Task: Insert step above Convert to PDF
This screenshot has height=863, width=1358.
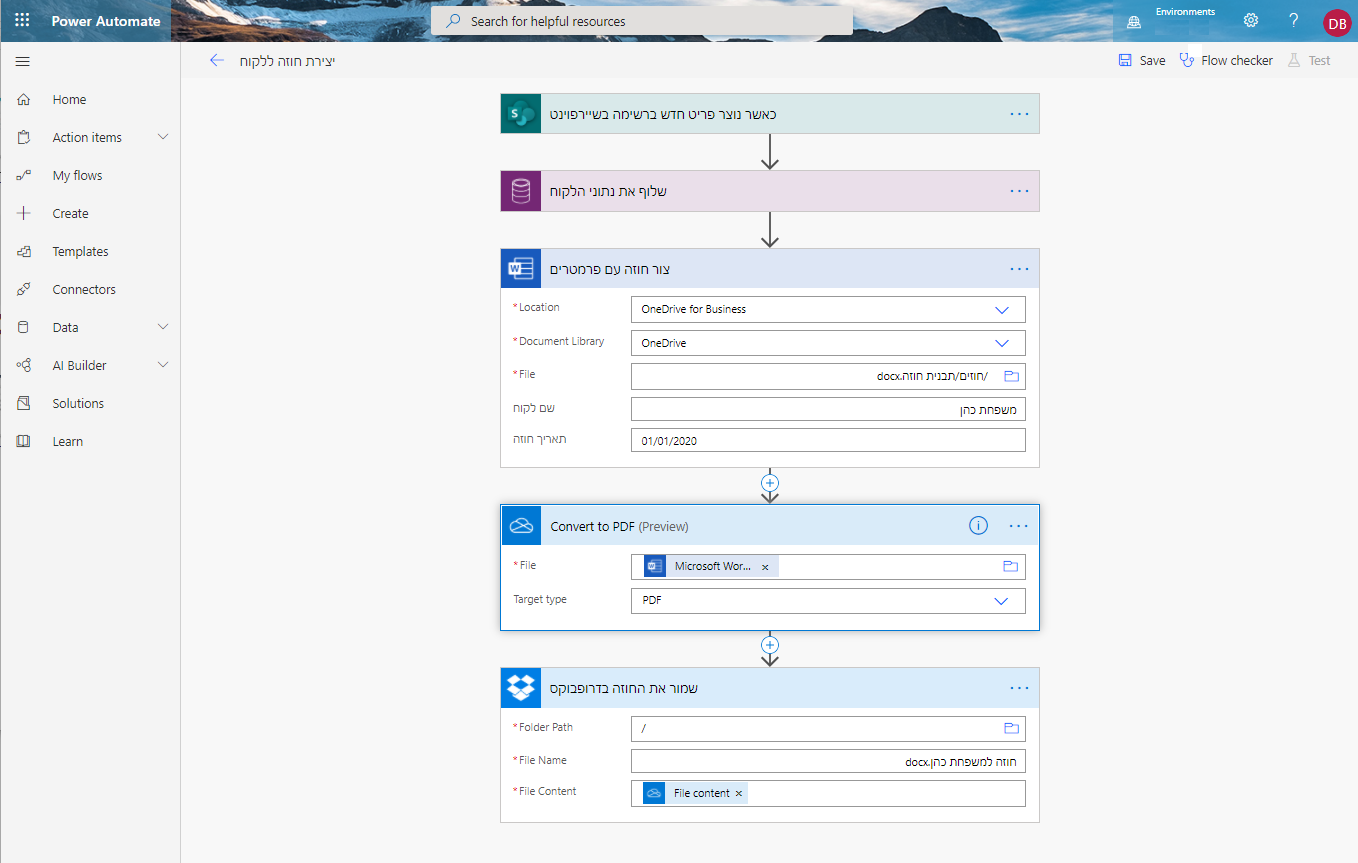Action: click(770, 482)
